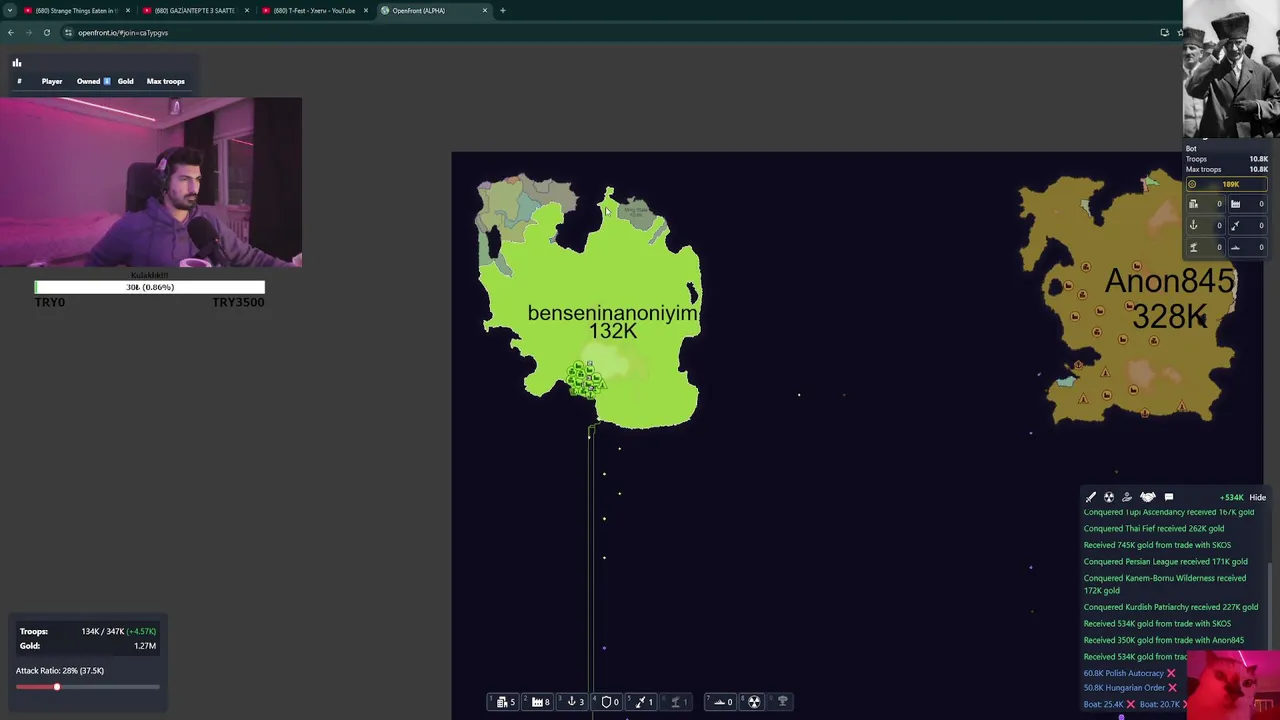This screenshot has height=720, width=1280.
Task: Cancel the Boat 25.4K transport
Action: 1131,704
